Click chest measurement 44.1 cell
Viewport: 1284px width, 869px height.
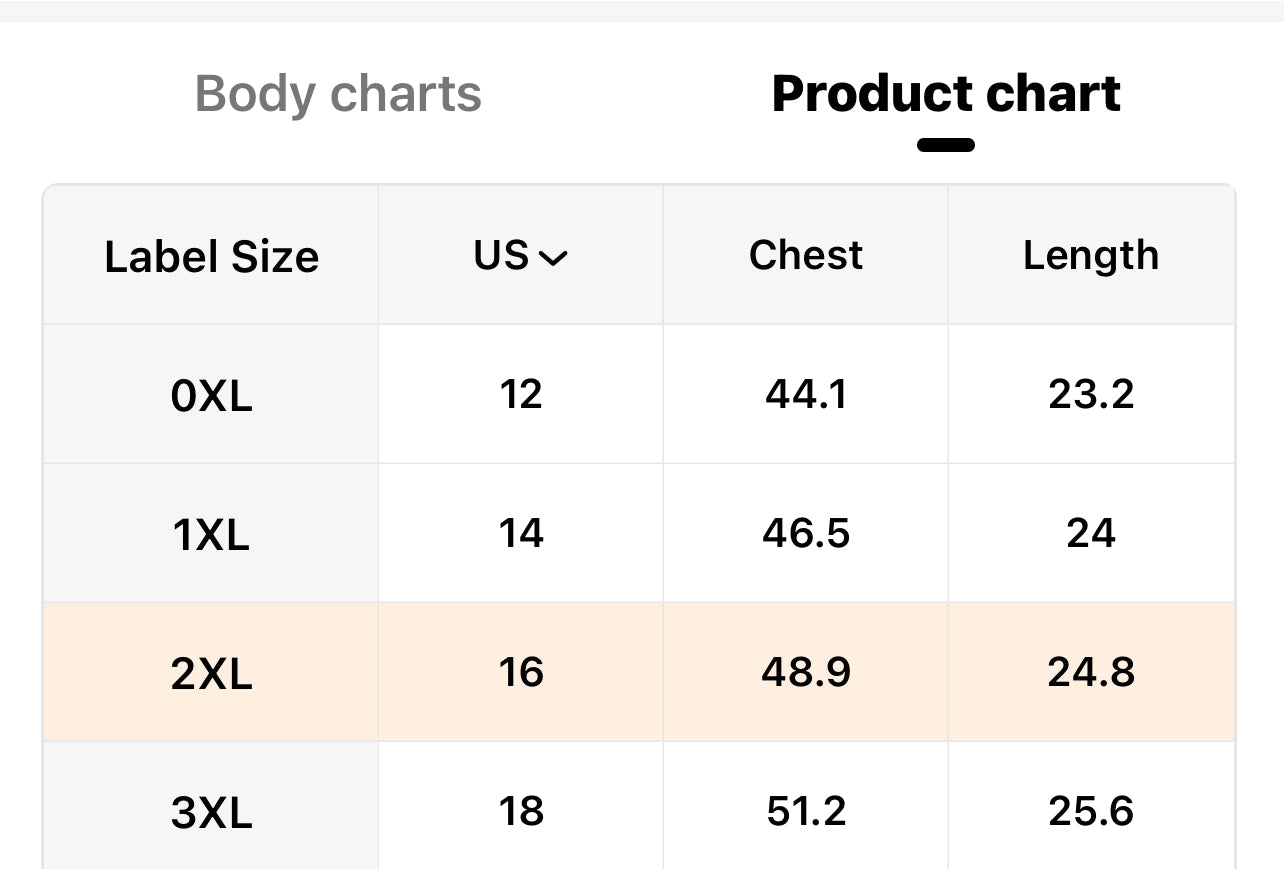(806, 395)
